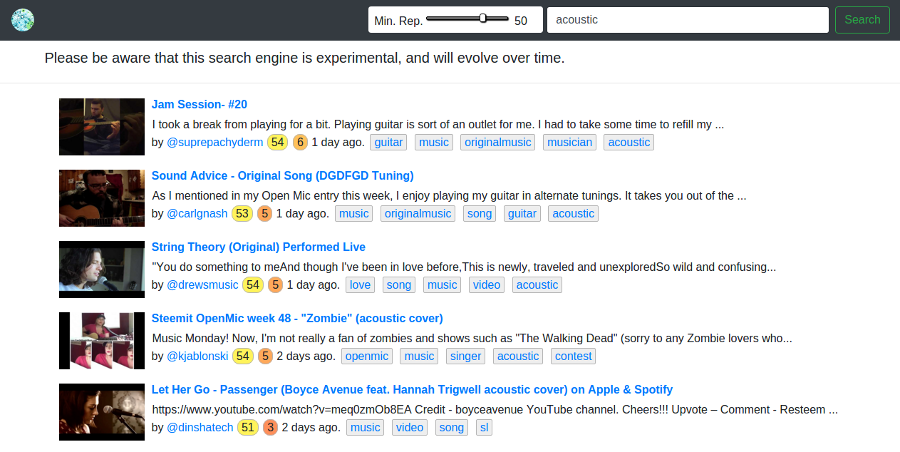Click the 'Music Monday!' excerpt text
Viewport: 900px width, 452px height.
472,338
